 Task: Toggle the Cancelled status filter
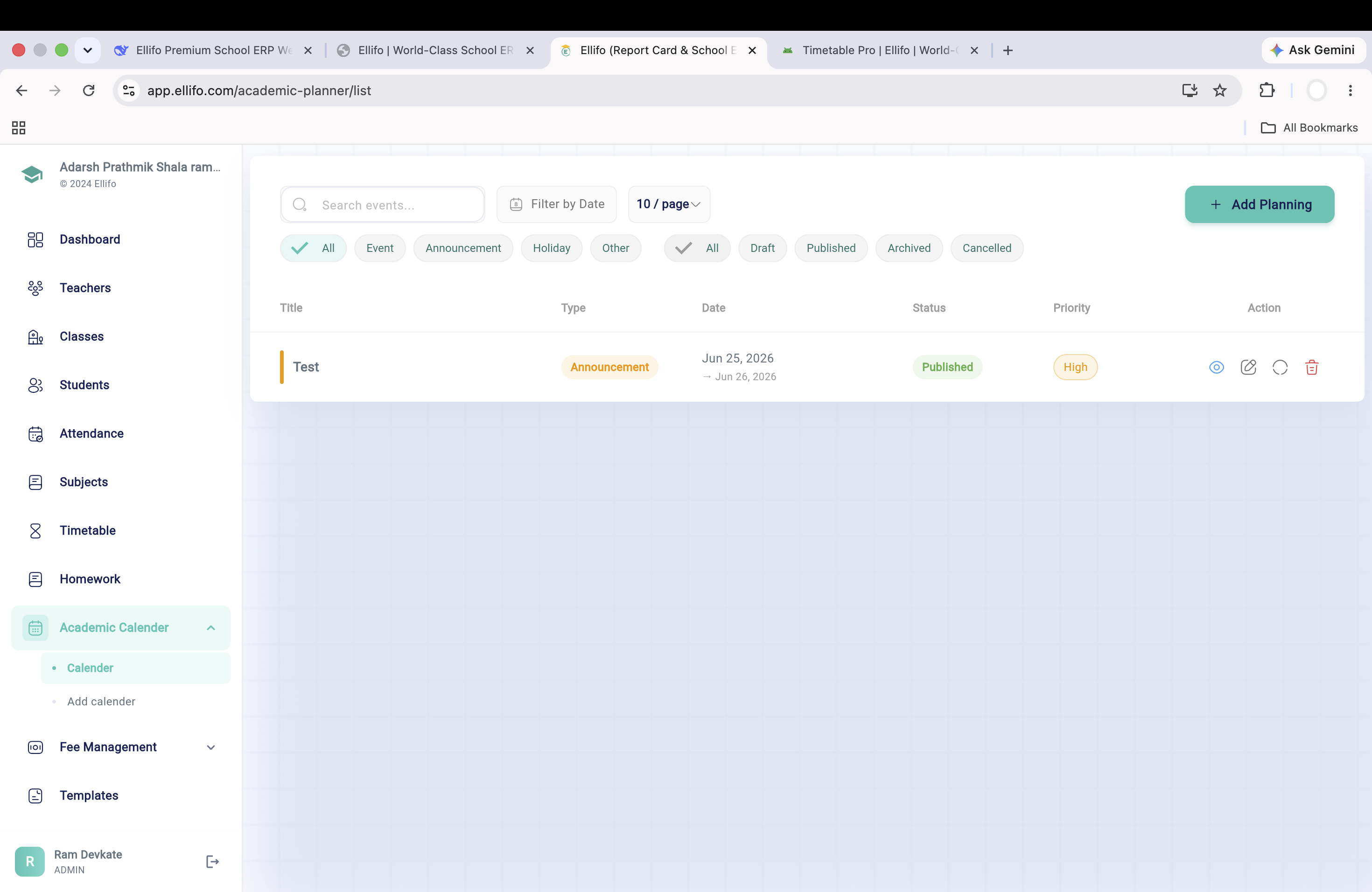pyautogui.click(x=987, y=248)
